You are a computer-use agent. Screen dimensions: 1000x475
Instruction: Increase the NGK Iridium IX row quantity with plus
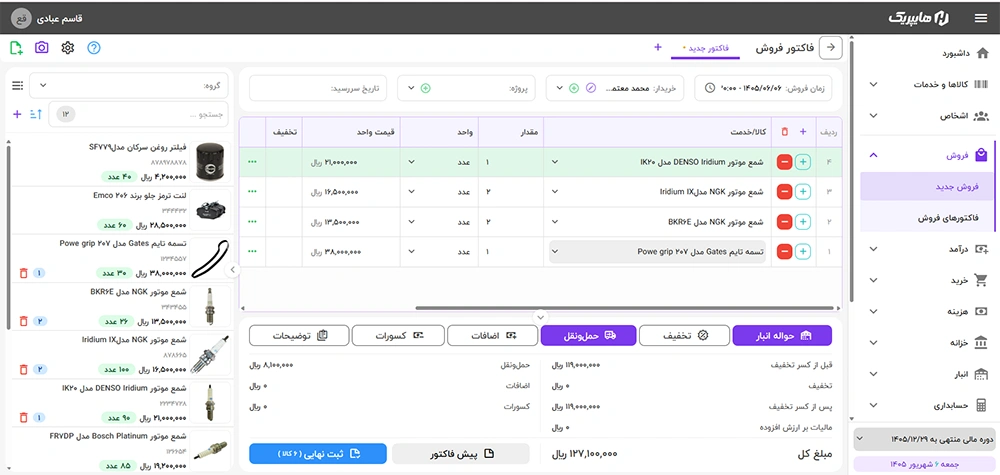803,191
